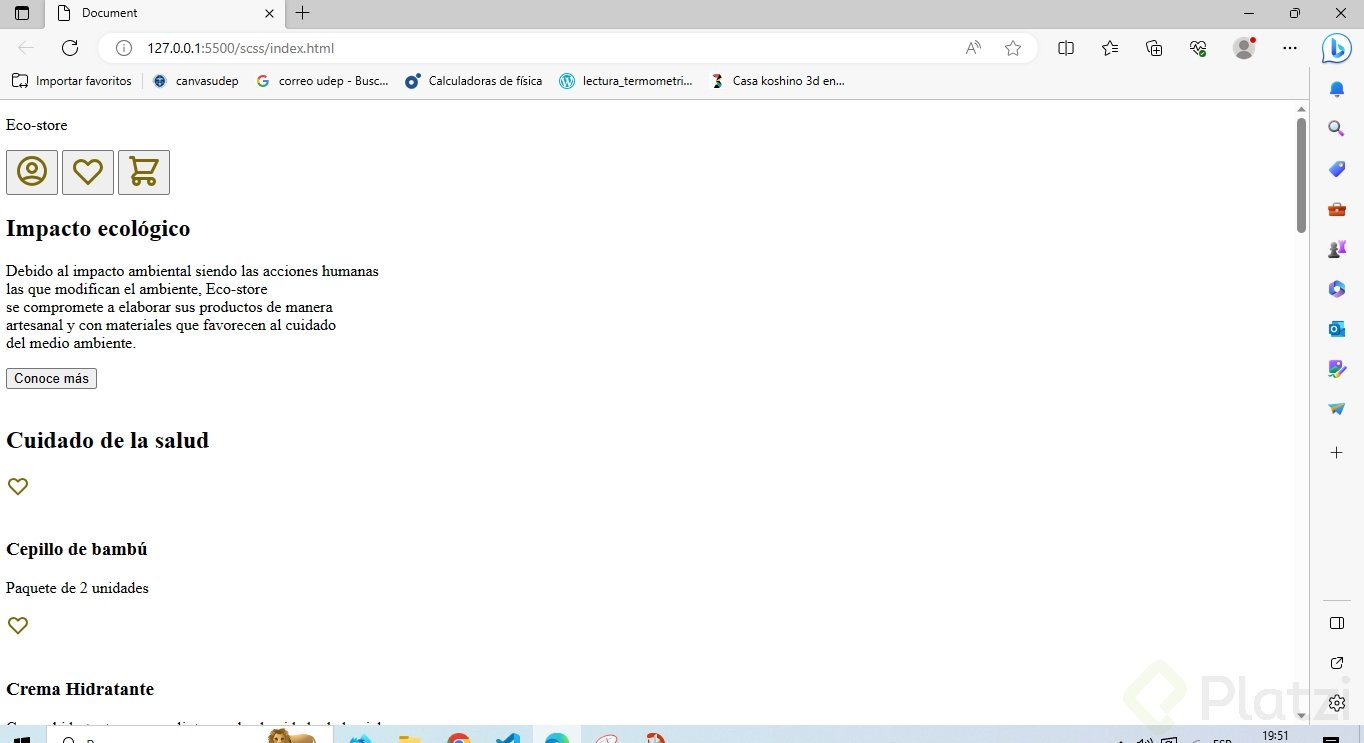Viewport: 1364px width, 743px height.
Task: Open the Favorites list icon
Action: coord(1110,48)
